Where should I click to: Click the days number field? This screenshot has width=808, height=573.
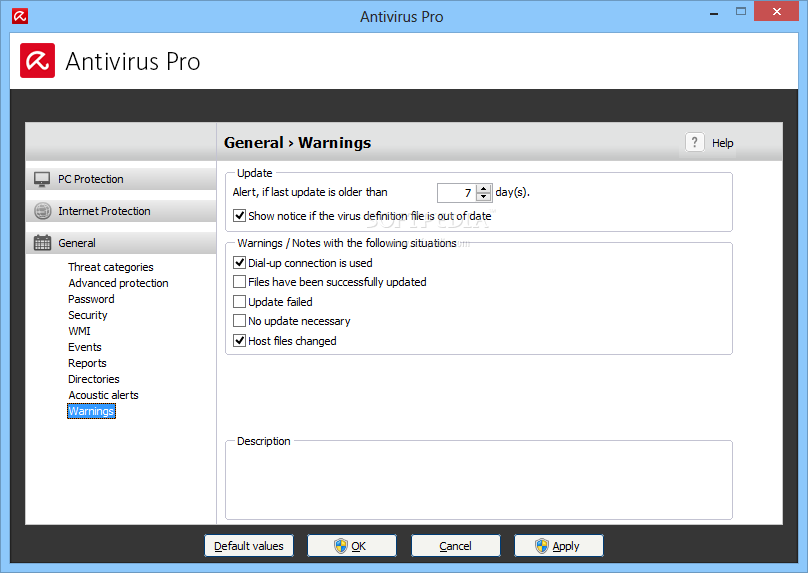(x=457, y=193)
